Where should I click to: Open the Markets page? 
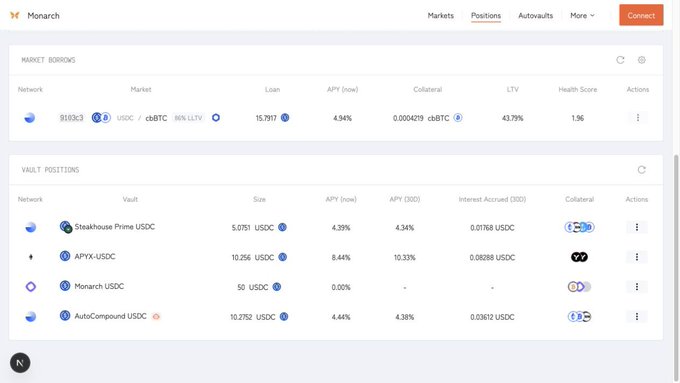[441, 16]
